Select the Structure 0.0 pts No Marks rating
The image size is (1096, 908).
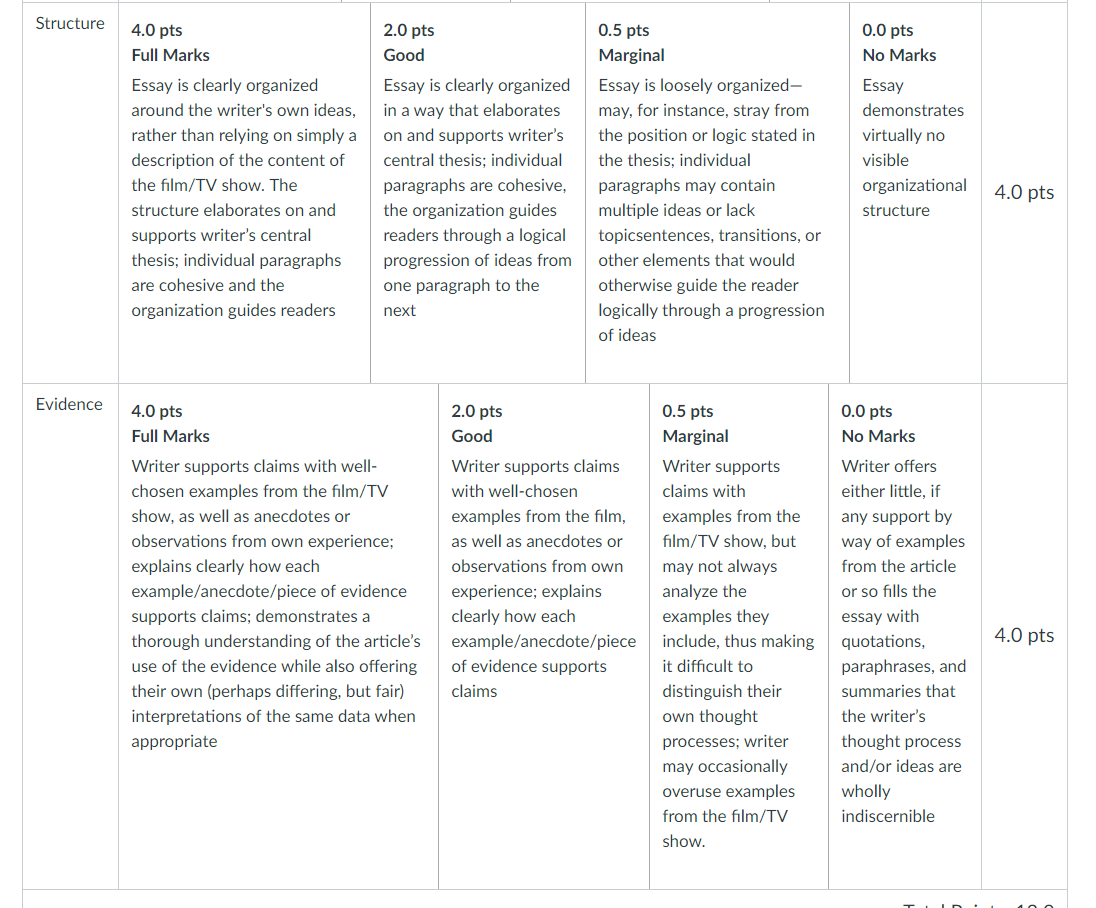[x=915, y=192]
